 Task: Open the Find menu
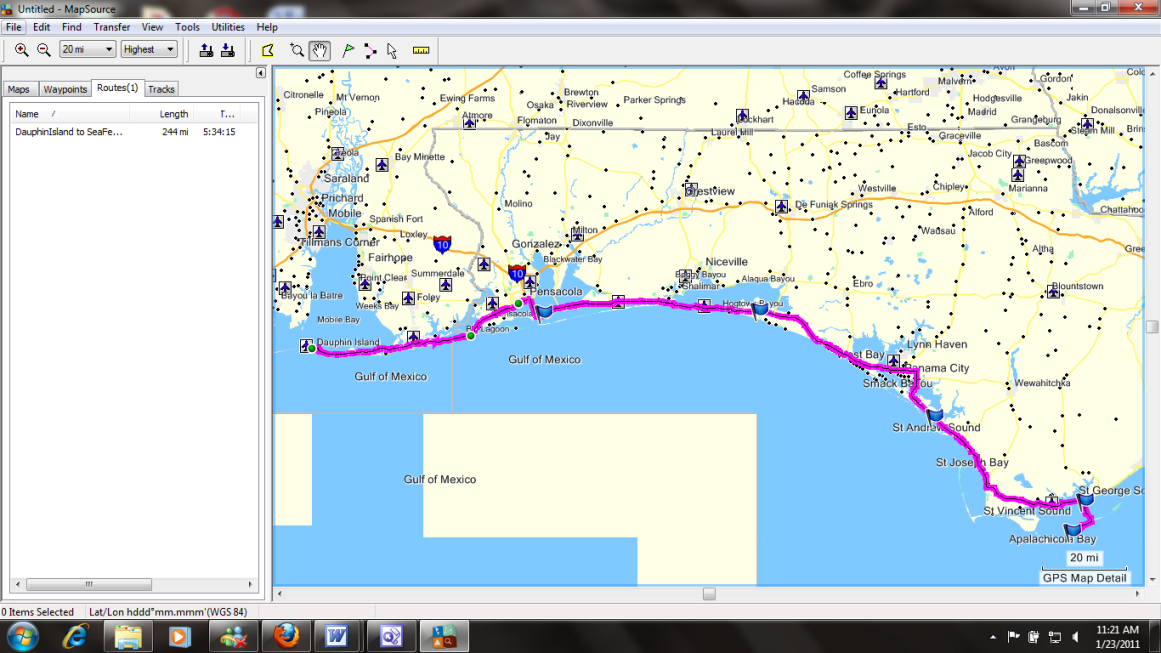[72, 27]
